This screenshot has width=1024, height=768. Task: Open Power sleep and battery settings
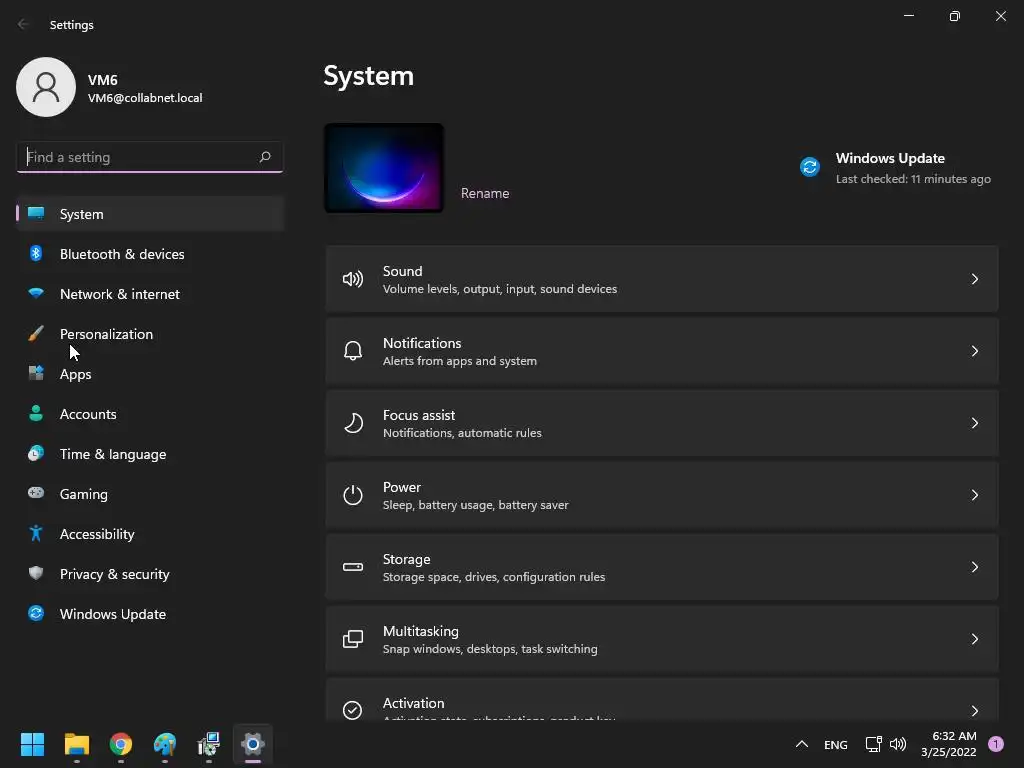662,495
